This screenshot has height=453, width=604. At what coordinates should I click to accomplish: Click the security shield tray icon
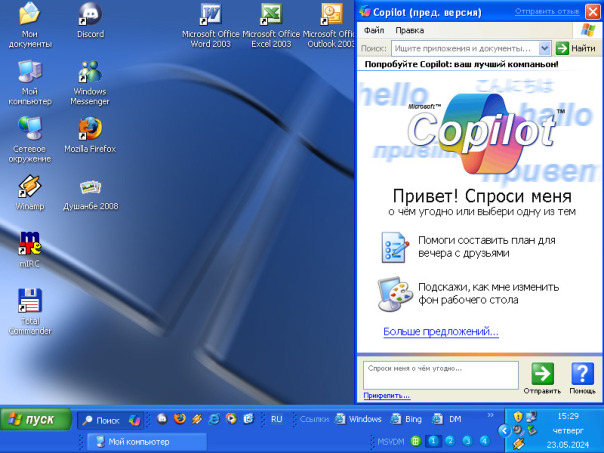tap(518, 416)
